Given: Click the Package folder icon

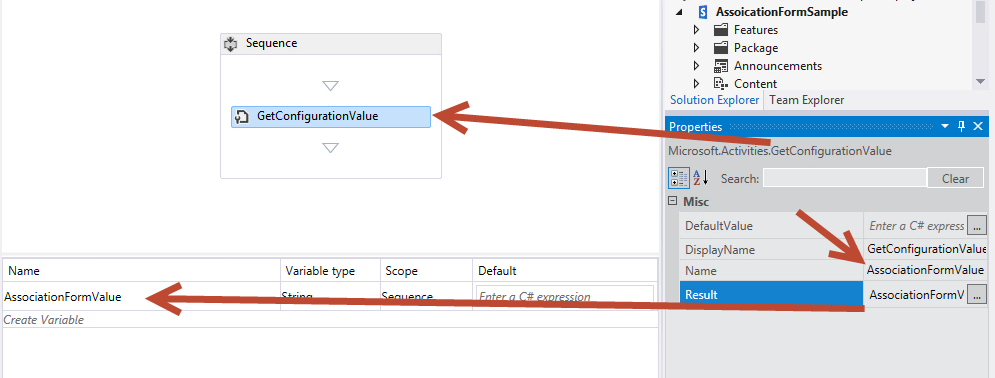Looking at the screenshot, I should (x=720, y=48).
